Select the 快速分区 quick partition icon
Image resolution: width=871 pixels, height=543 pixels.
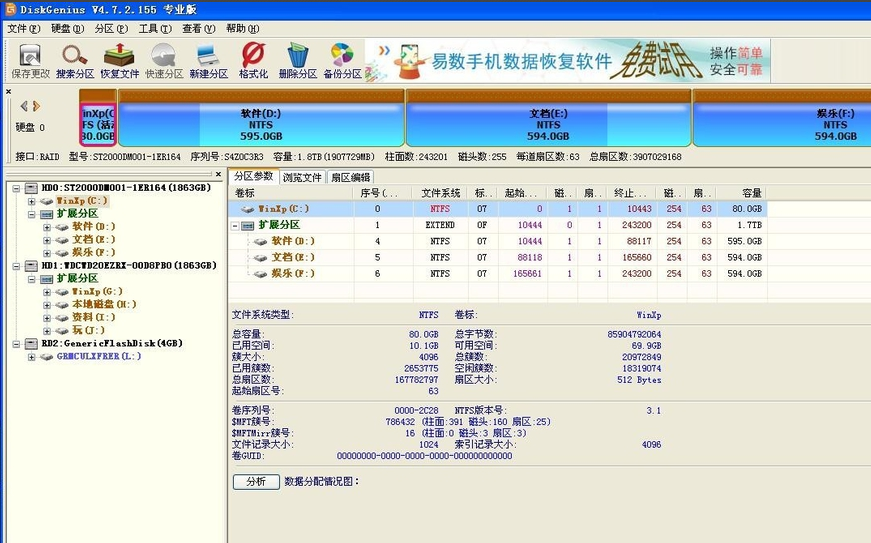164,61
